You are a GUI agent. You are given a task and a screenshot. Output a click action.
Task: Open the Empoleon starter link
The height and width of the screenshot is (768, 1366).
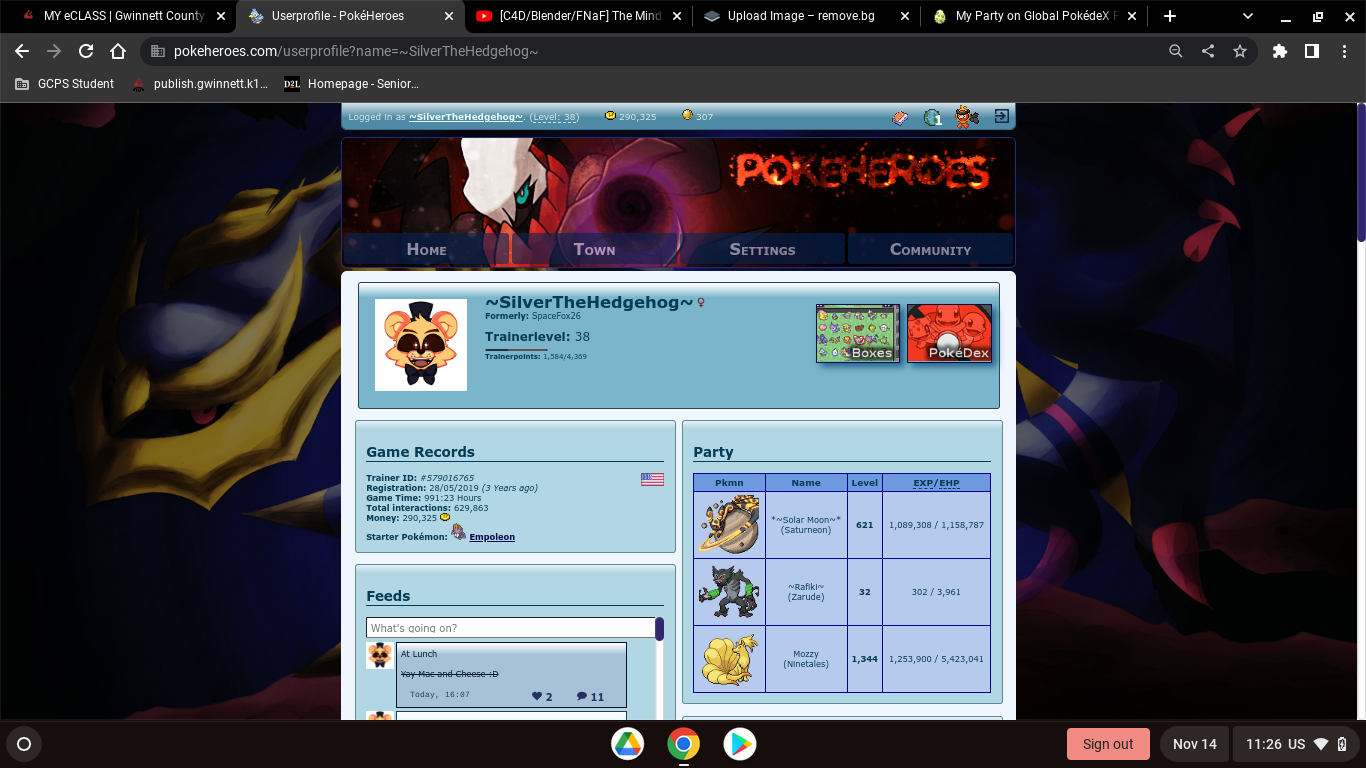click(x=492, y=537)
